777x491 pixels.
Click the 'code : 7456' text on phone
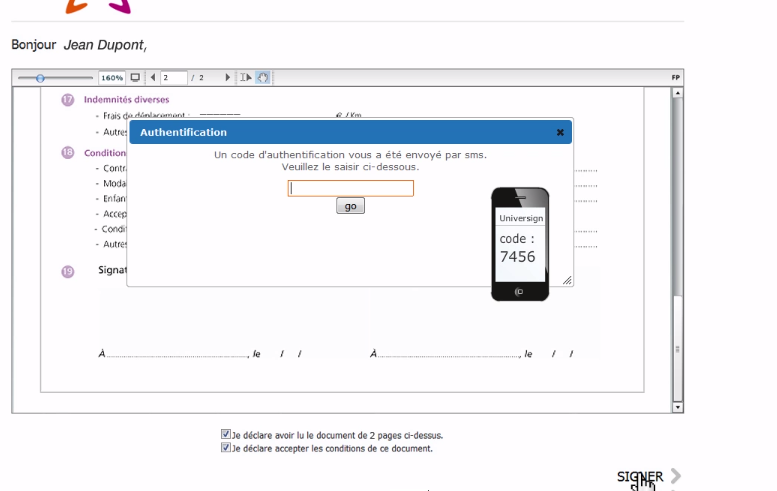point(517,248)
